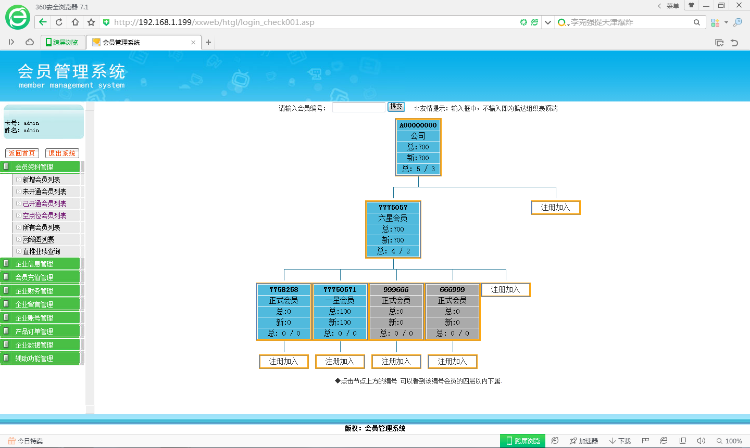Viewport: 750px width, 448px height.
Task: Open 已开通会员列表 in the sidebar
Action: tap(44, 203)
